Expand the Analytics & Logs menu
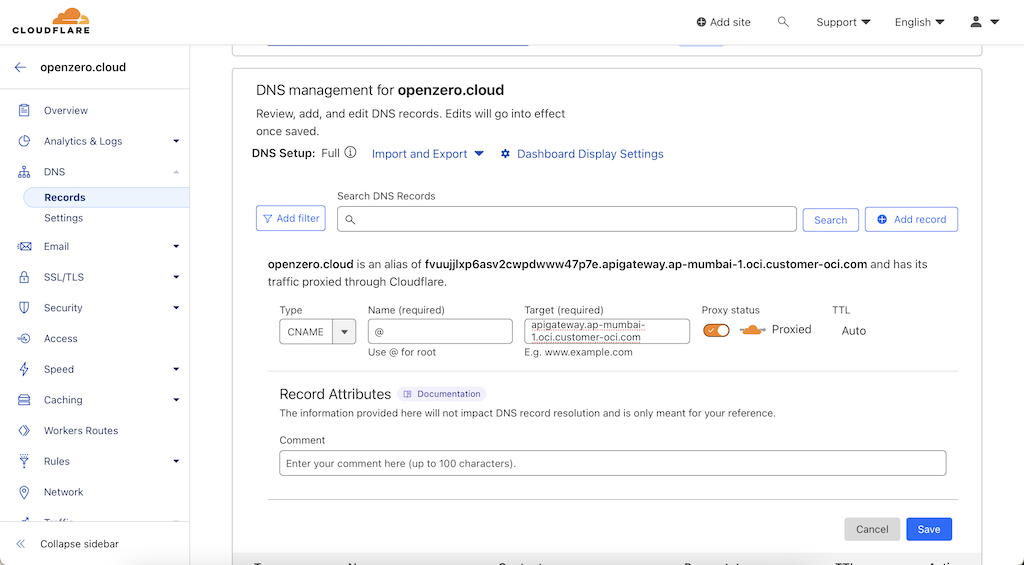This screenshot has width=1024, height=565. click(x=176, y=141)
